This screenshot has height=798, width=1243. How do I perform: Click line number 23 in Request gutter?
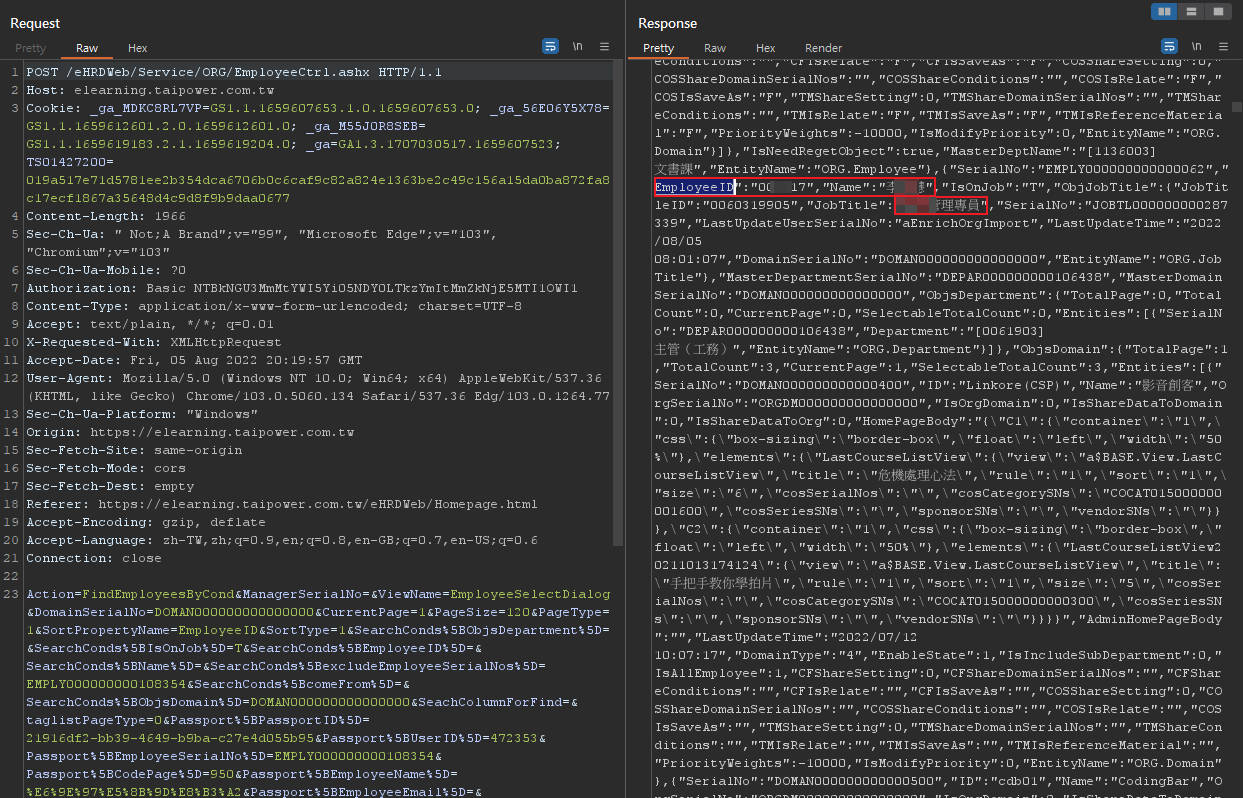coord(12,594)
